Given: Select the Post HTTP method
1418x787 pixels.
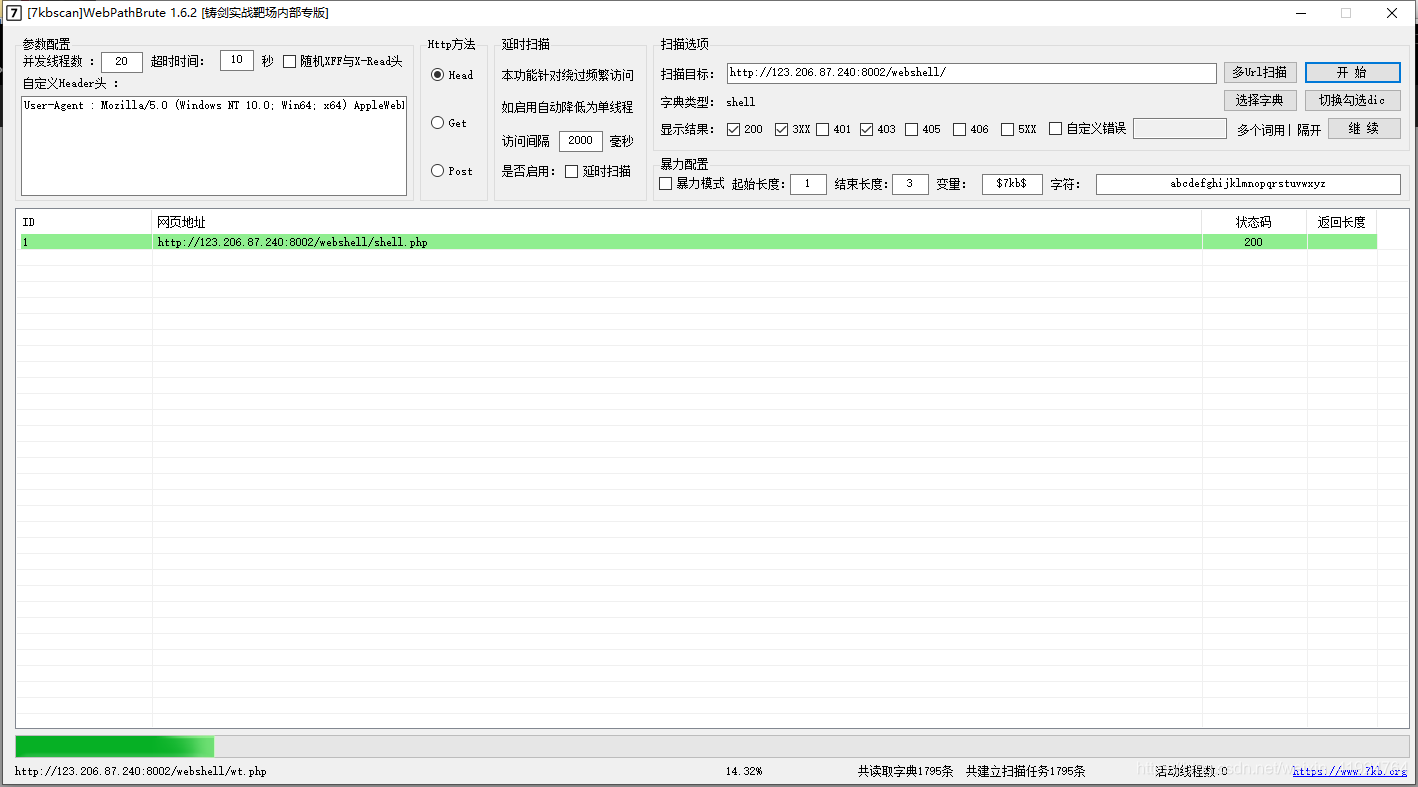Looking at the screenshot, I should pos(437,171).
